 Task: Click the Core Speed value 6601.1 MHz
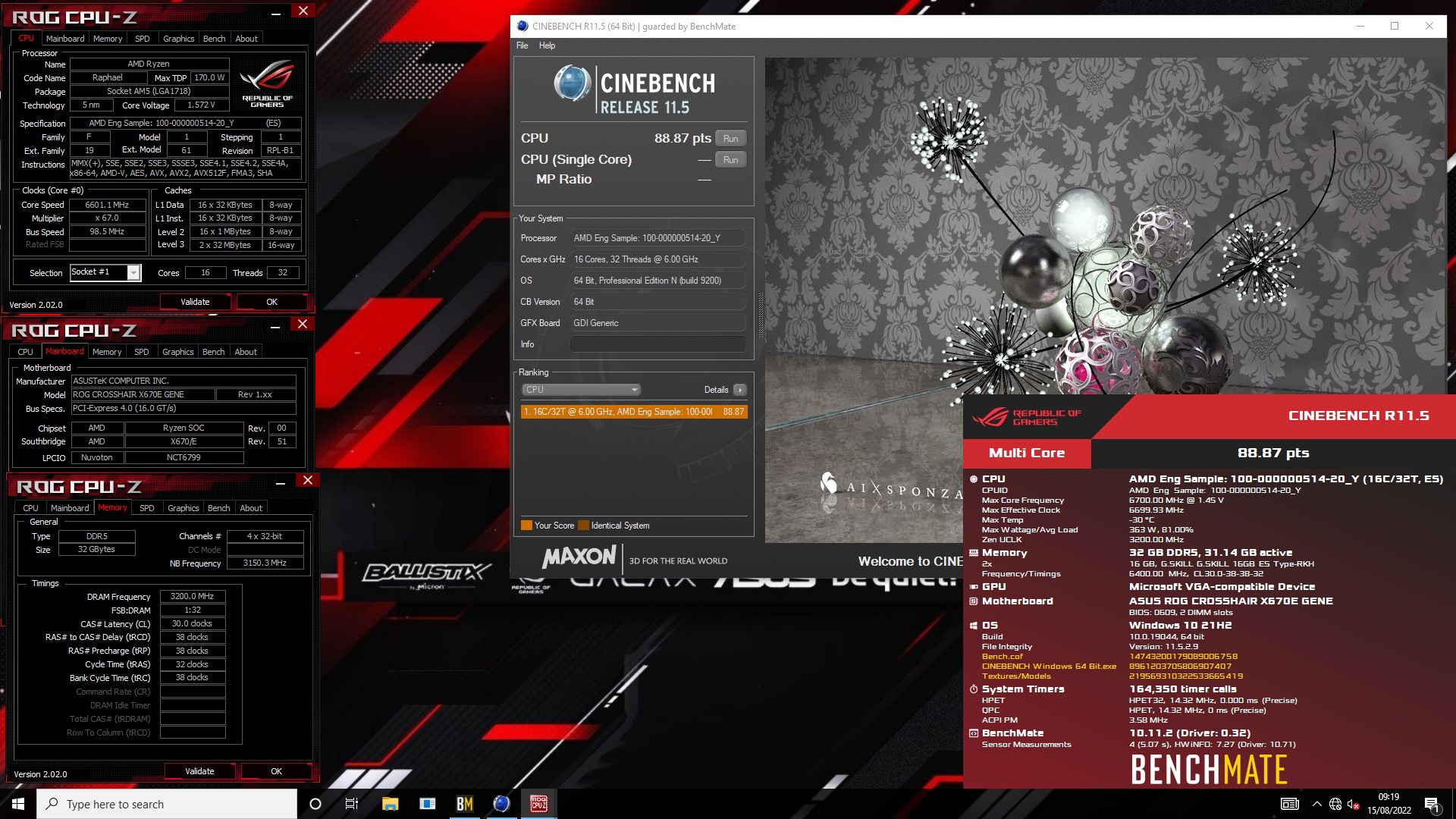coord(108,205)
